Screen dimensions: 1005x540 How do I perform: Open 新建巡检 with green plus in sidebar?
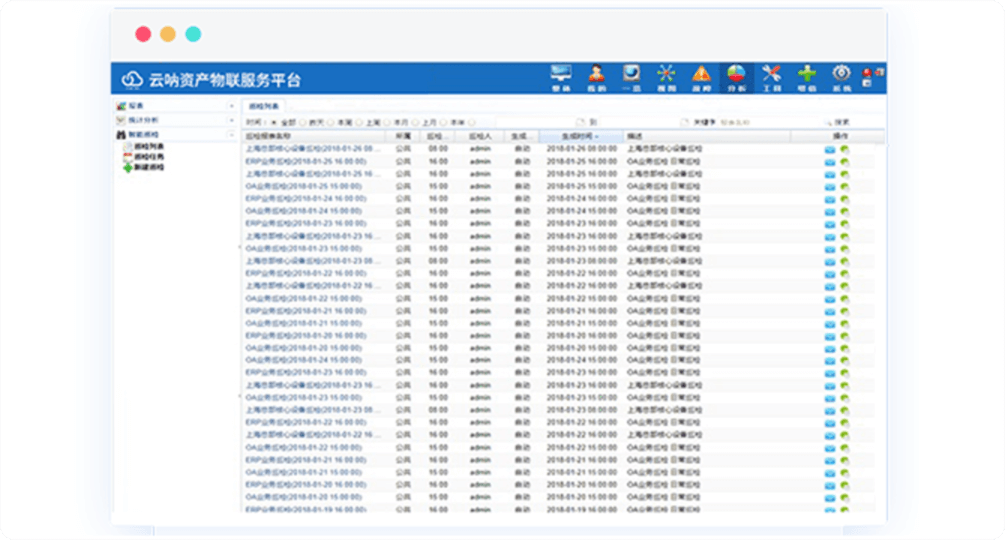(144, 167)
